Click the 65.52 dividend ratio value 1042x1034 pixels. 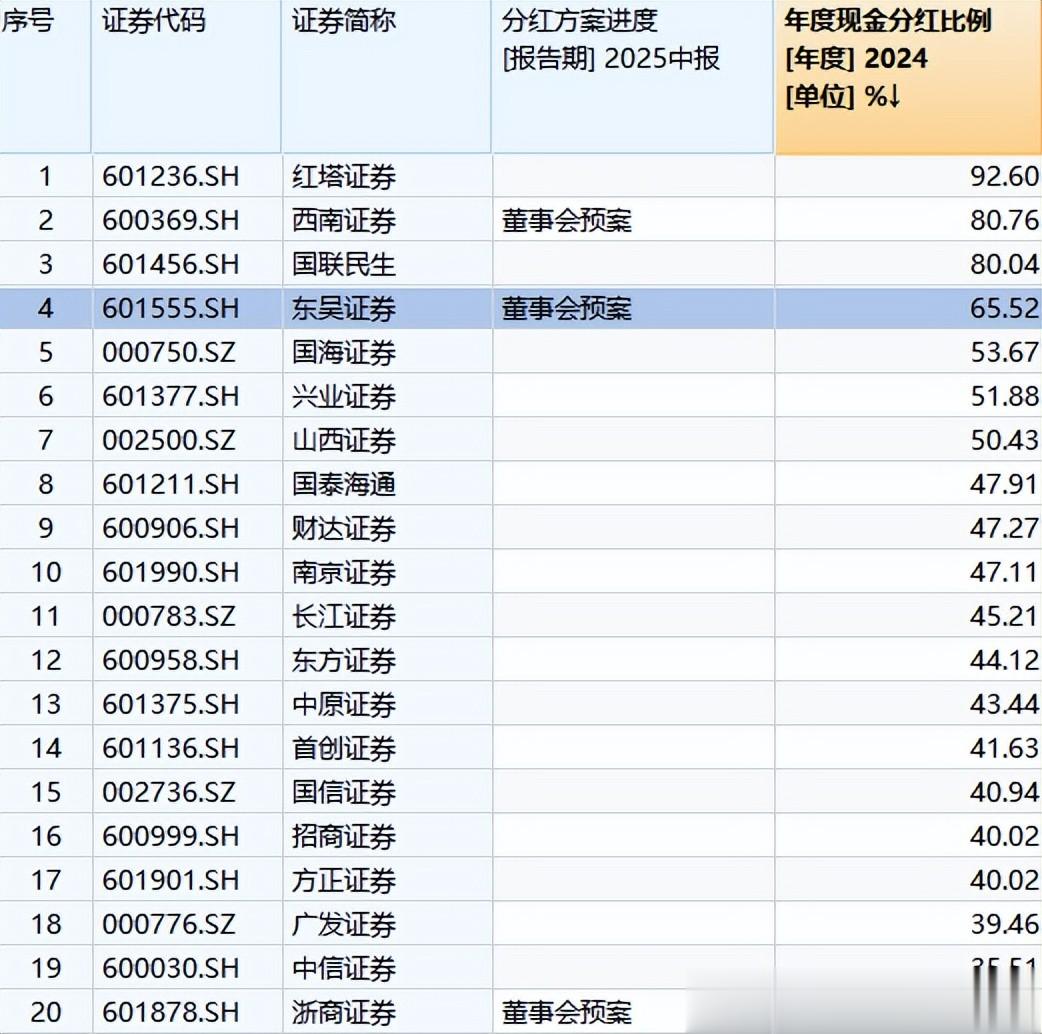click(1004, 308)
